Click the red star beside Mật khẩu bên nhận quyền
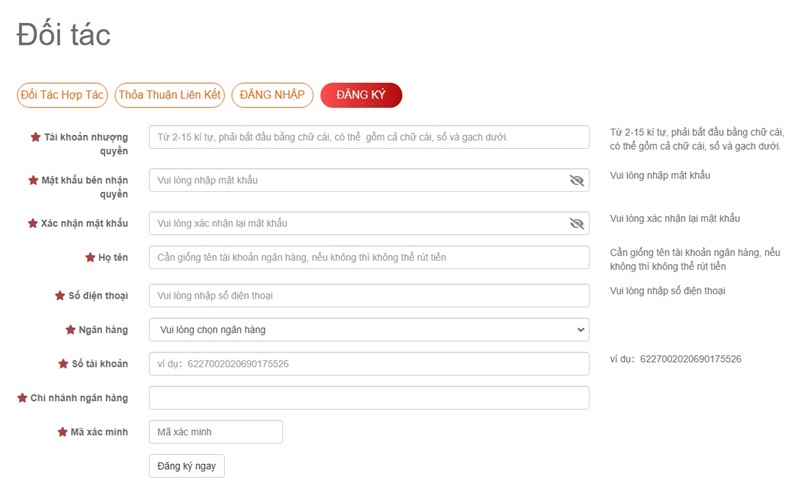This screenshot has width=800, height=500. click(x=33, y=180)
